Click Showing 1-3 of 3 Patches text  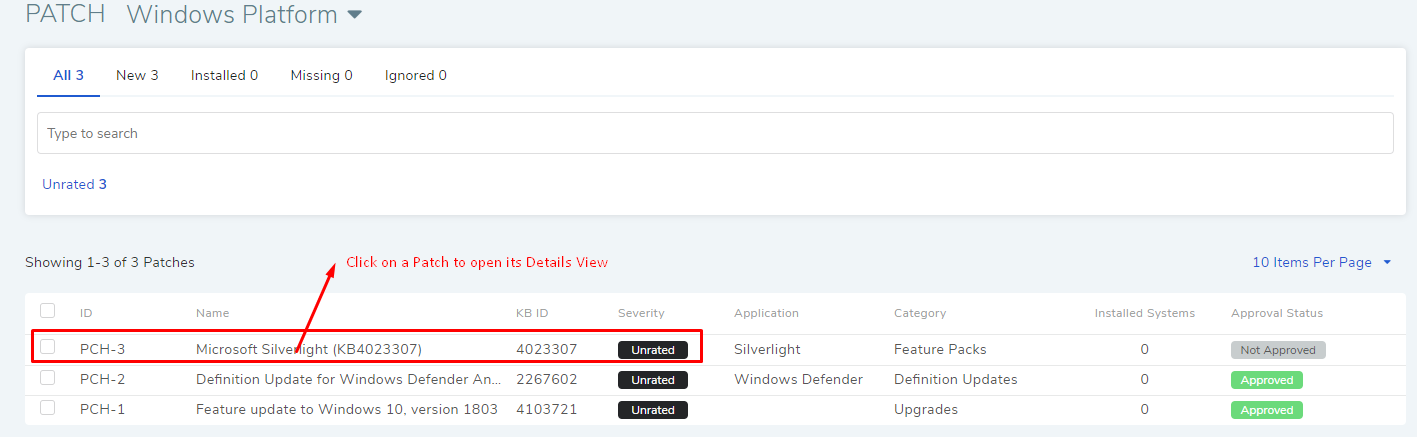point(110,262)
